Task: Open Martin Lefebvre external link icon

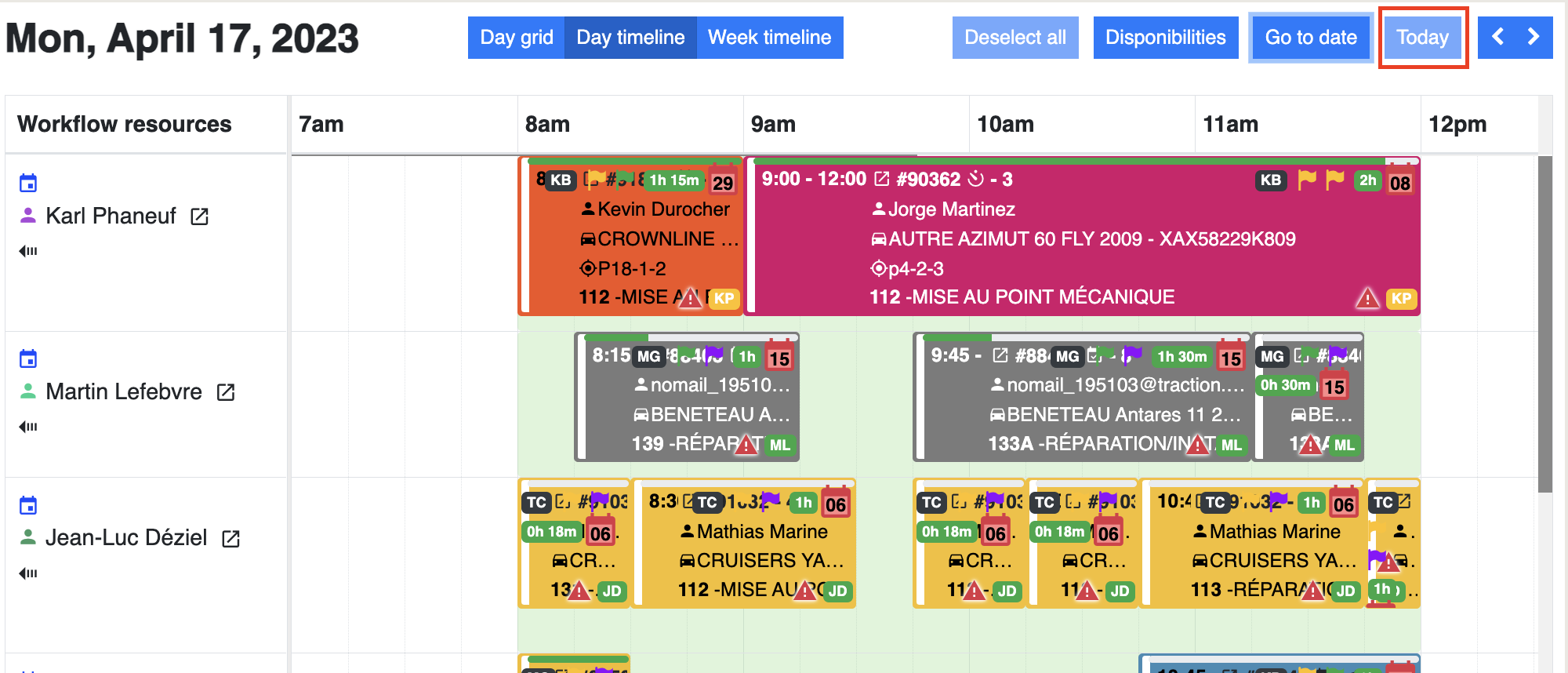Action: 226,392
